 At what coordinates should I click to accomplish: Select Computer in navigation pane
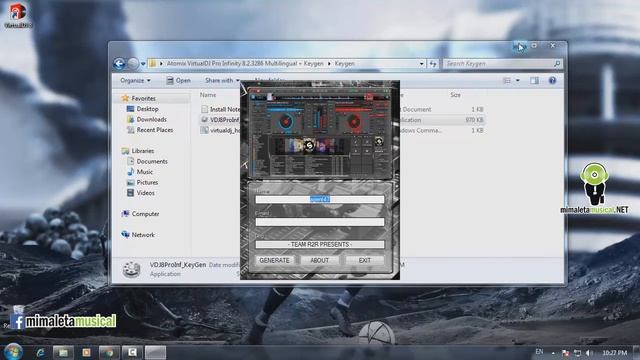click(x=145, y=213)
